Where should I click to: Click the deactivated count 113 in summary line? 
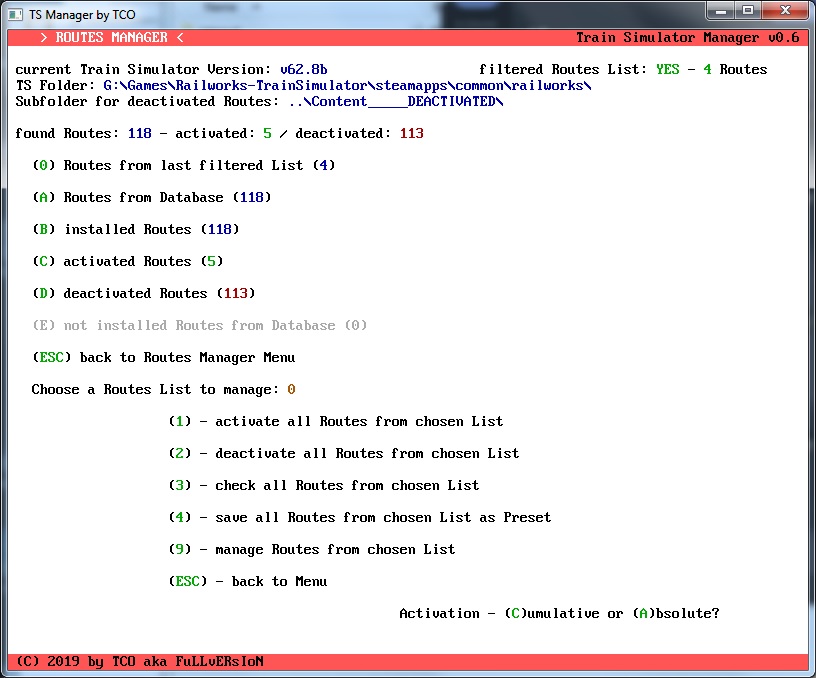point(412,134)
